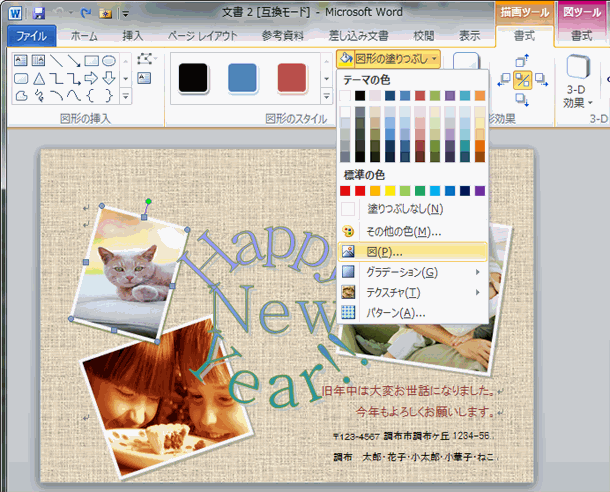Select the elbow arrow connector shape

click(74, 79)
